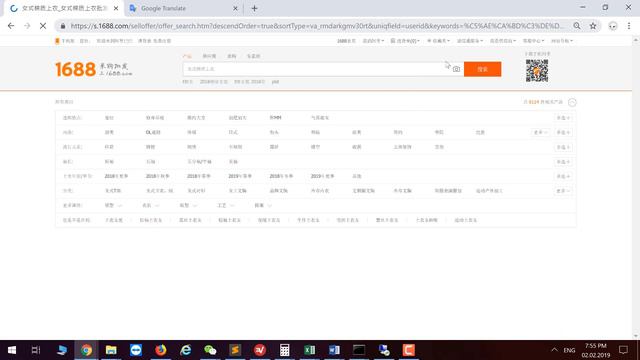Enable multi-select in the OL通勤 row
The image size is (640, 360).
pyautogui.click(x=563, y=132)
